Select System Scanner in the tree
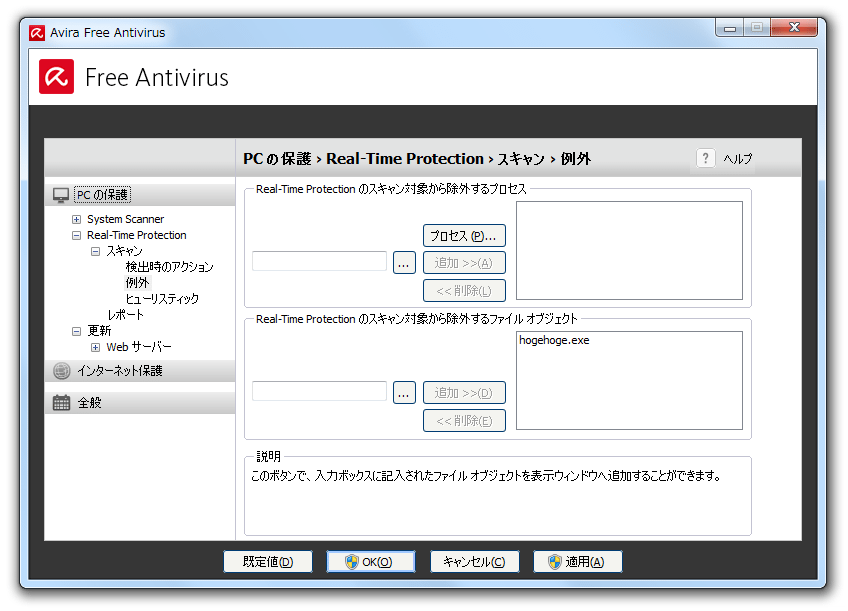Image resolution: width=848 pixels, height=611 pixels. 125,219
